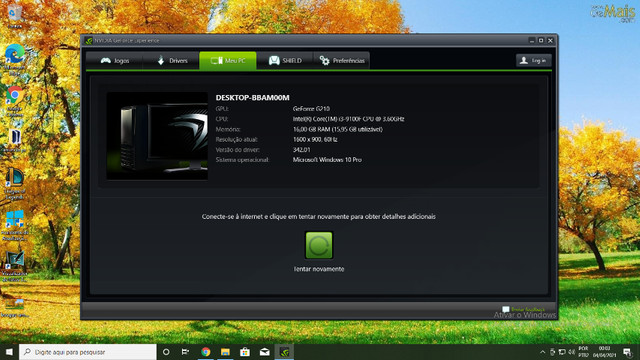
Task: Switch to the Drivers tab
Action: (x=171, y=60)
